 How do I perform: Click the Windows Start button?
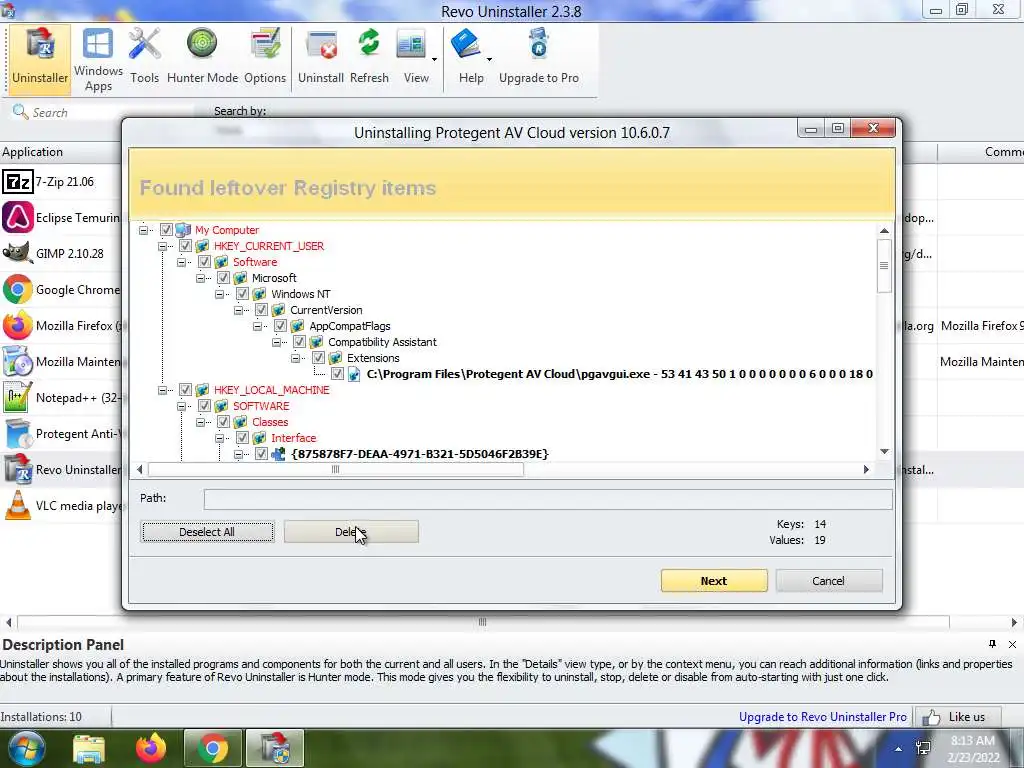click(26, 748)
